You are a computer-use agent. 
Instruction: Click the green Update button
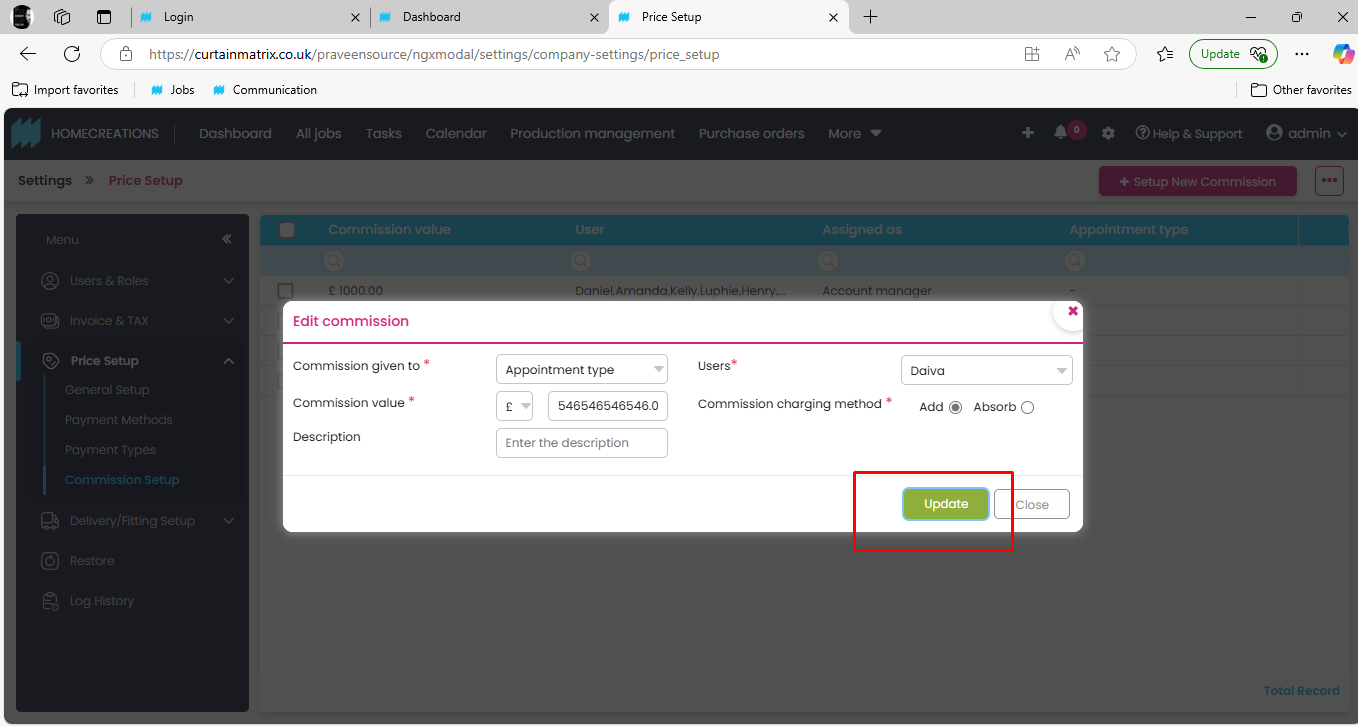pos(945,504)
